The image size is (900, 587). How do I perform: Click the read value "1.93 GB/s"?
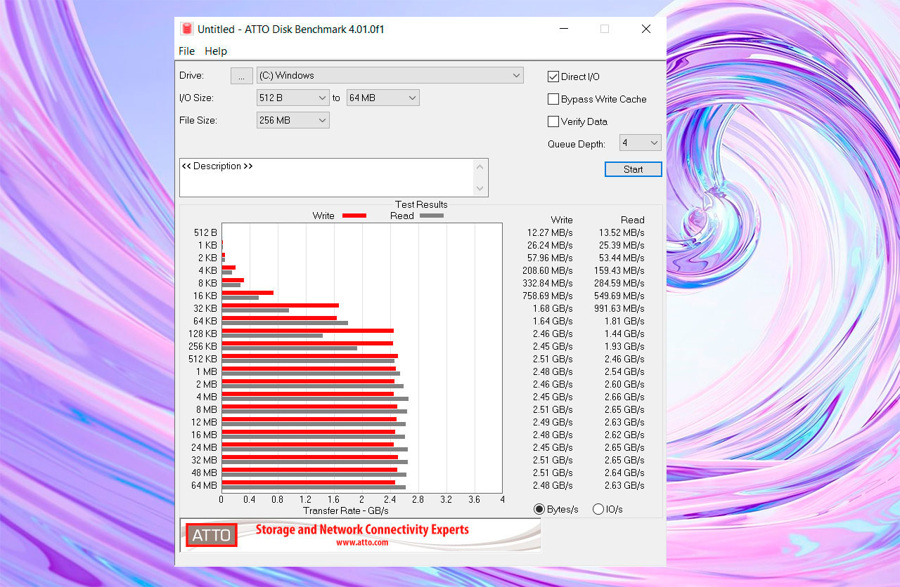[624, 347]
